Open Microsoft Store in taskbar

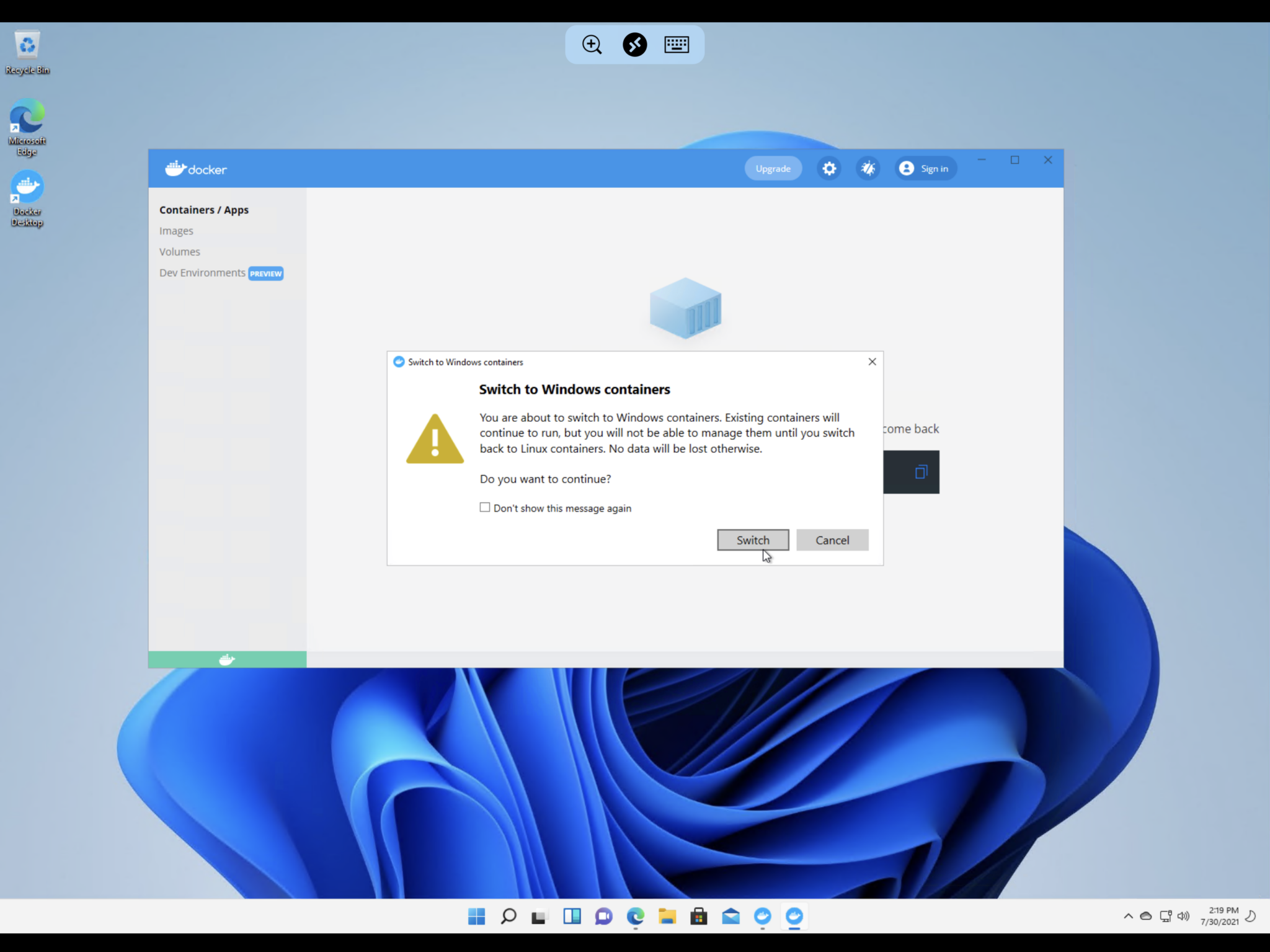pos(699,916)
